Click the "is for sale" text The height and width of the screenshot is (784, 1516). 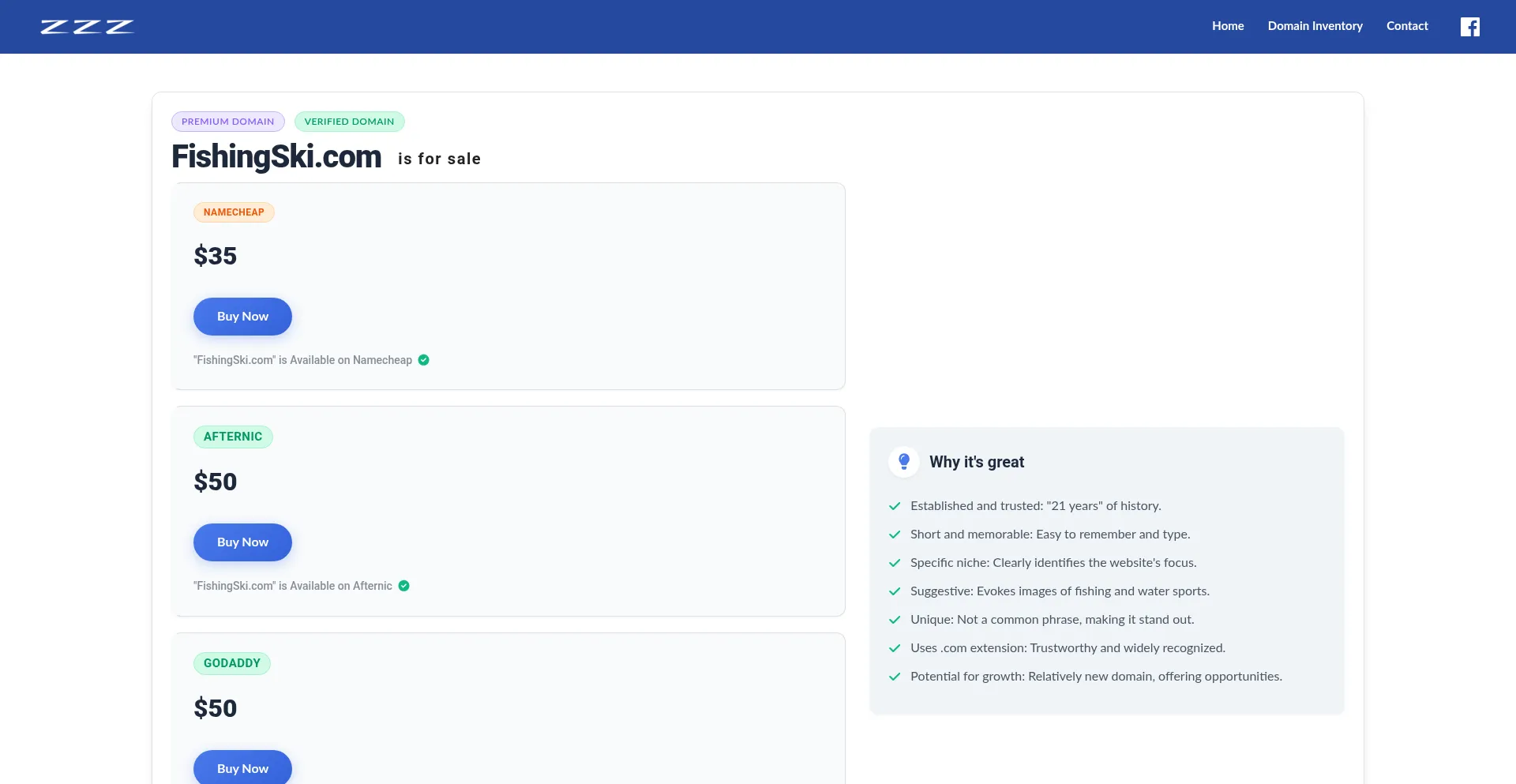(x=440, y=159)
